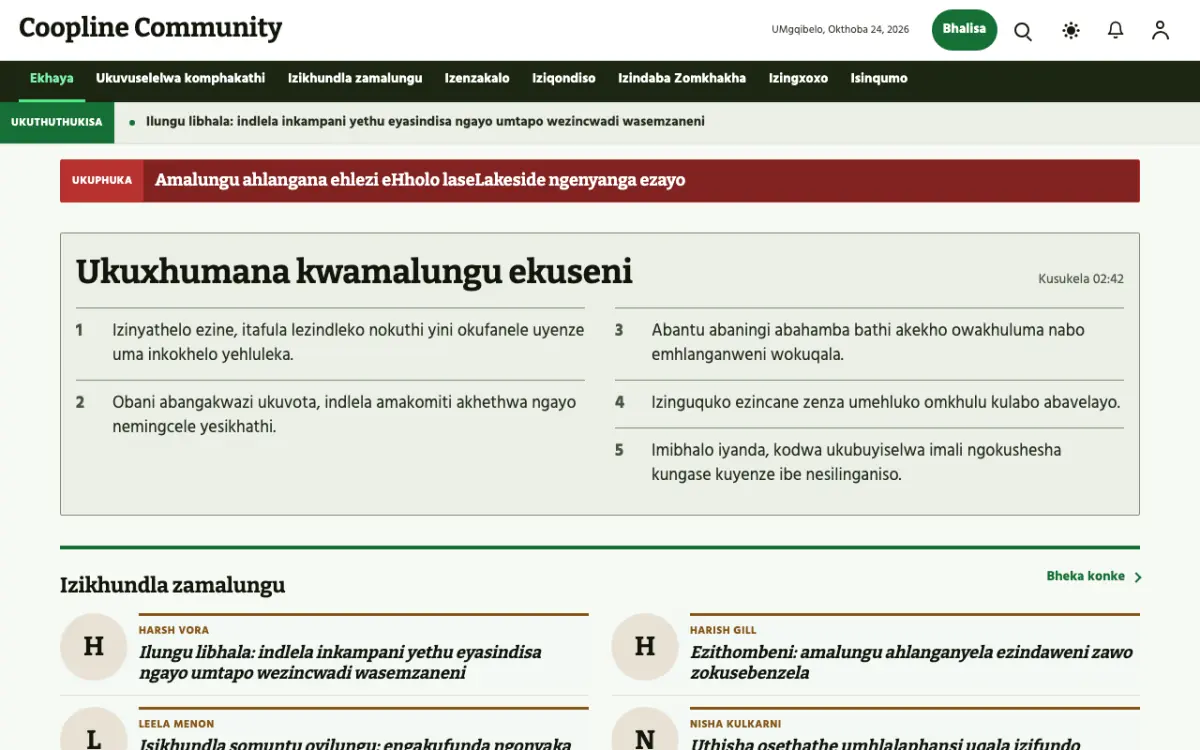Viewport: 1200px width, 750px height.
Task: Open Izindaba Zomkhakha nav item
Action: coord(682,78)
